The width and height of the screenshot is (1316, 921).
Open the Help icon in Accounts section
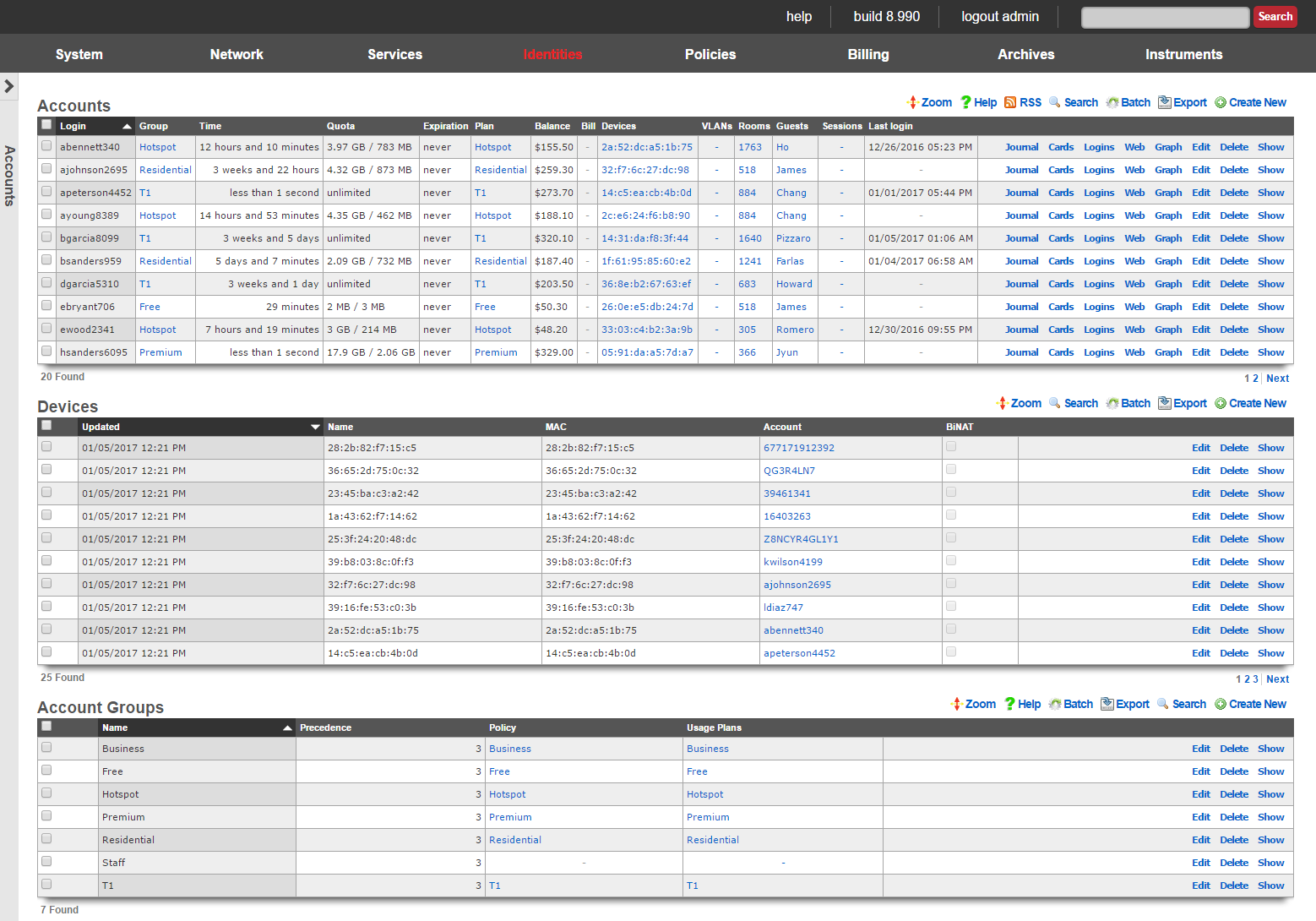965,102
